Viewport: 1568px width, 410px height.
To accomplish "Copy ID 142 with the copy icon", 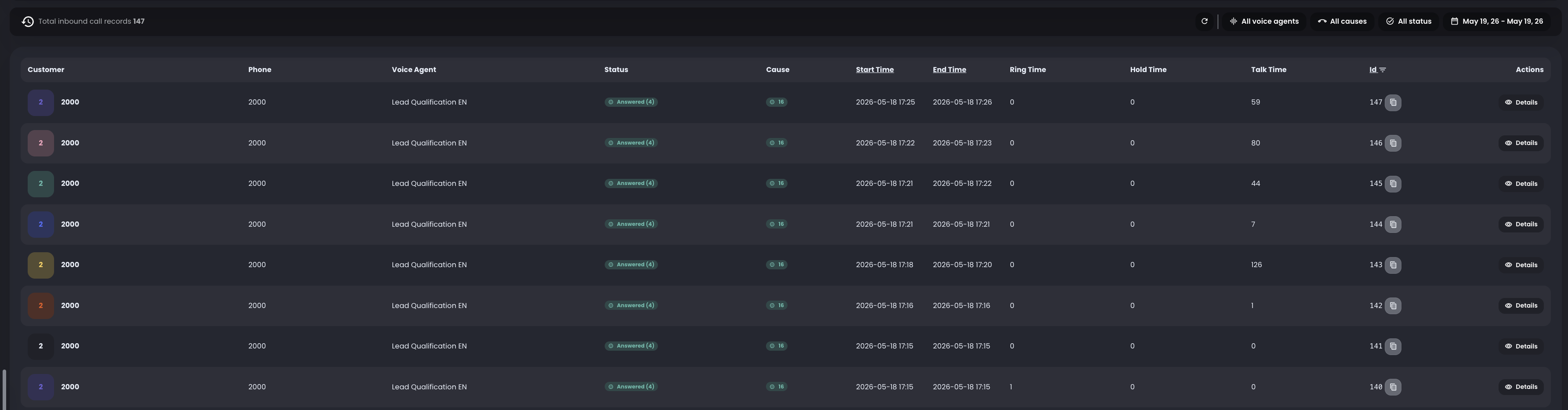I will coord(1393,305).
